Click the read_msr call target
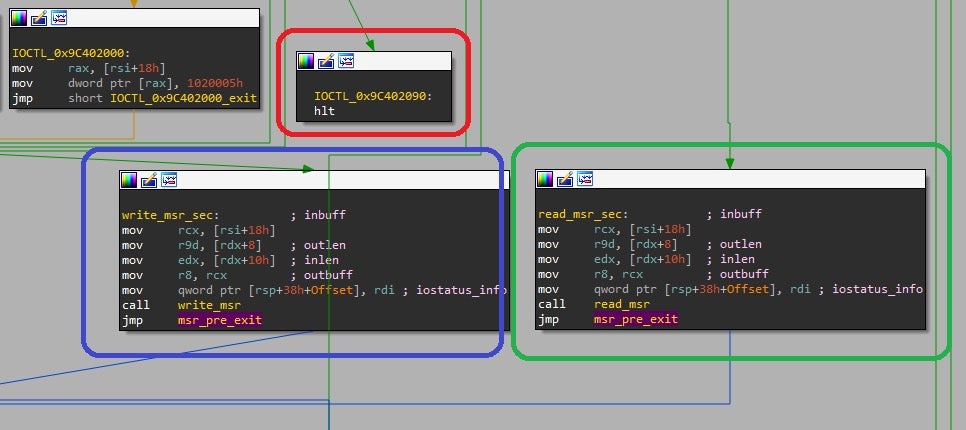Screen dimensions: 966x430 (x=618, y=304)
